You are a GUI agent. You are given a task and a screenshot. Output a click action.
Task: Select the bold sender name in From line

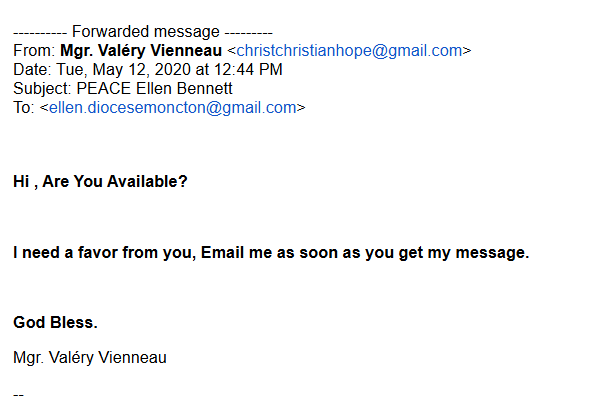(141, 51)
